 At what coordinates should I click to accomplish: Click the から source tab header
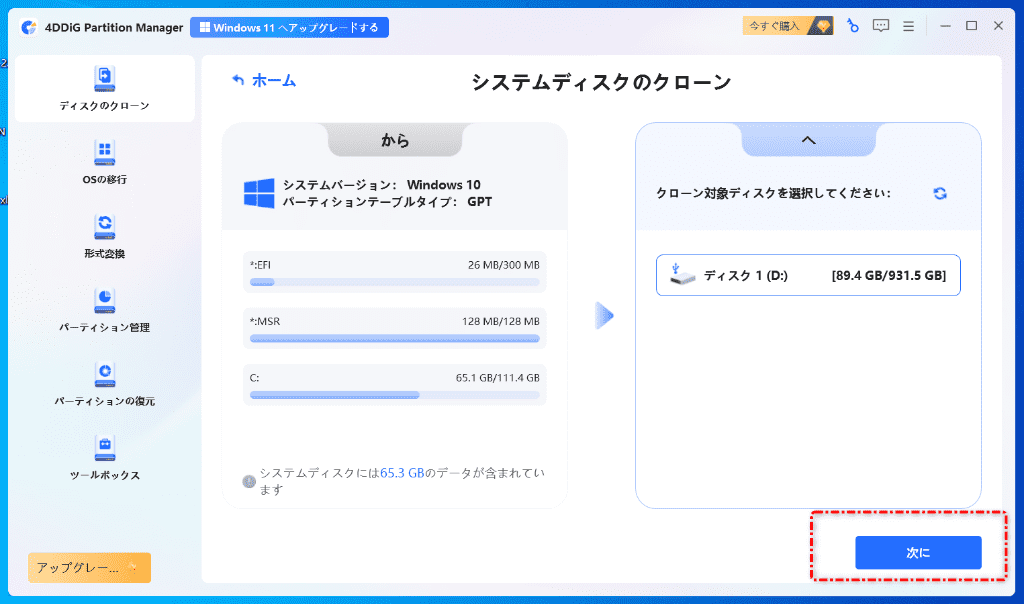pyautogui.click(x=395, y=140)
